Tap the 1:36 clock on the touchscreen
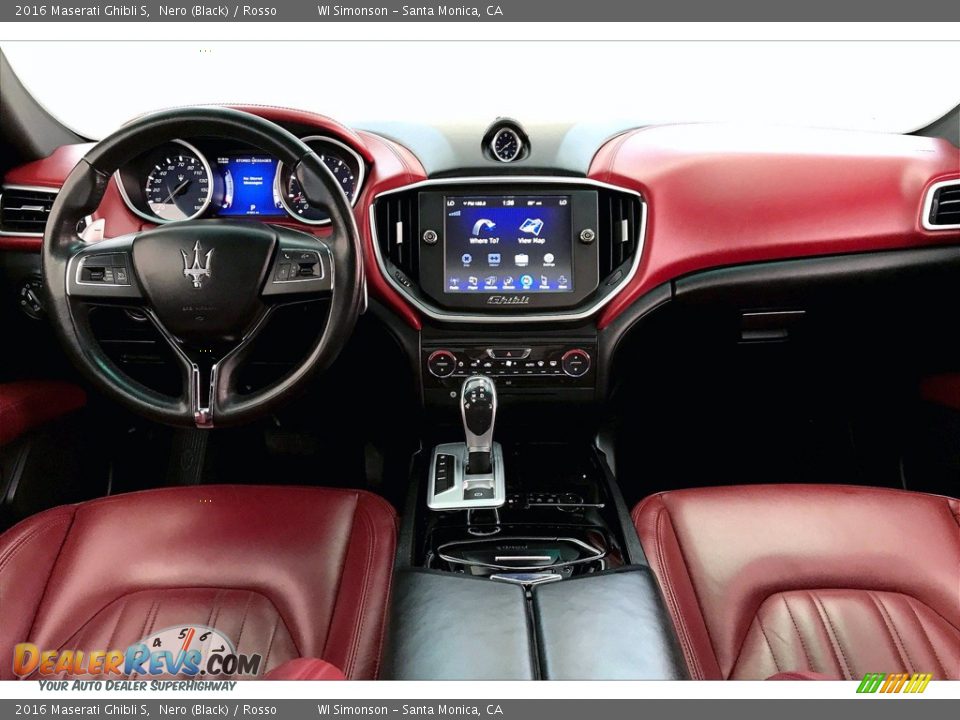This screenshot has width=960, height=720. tap(508, 203)
